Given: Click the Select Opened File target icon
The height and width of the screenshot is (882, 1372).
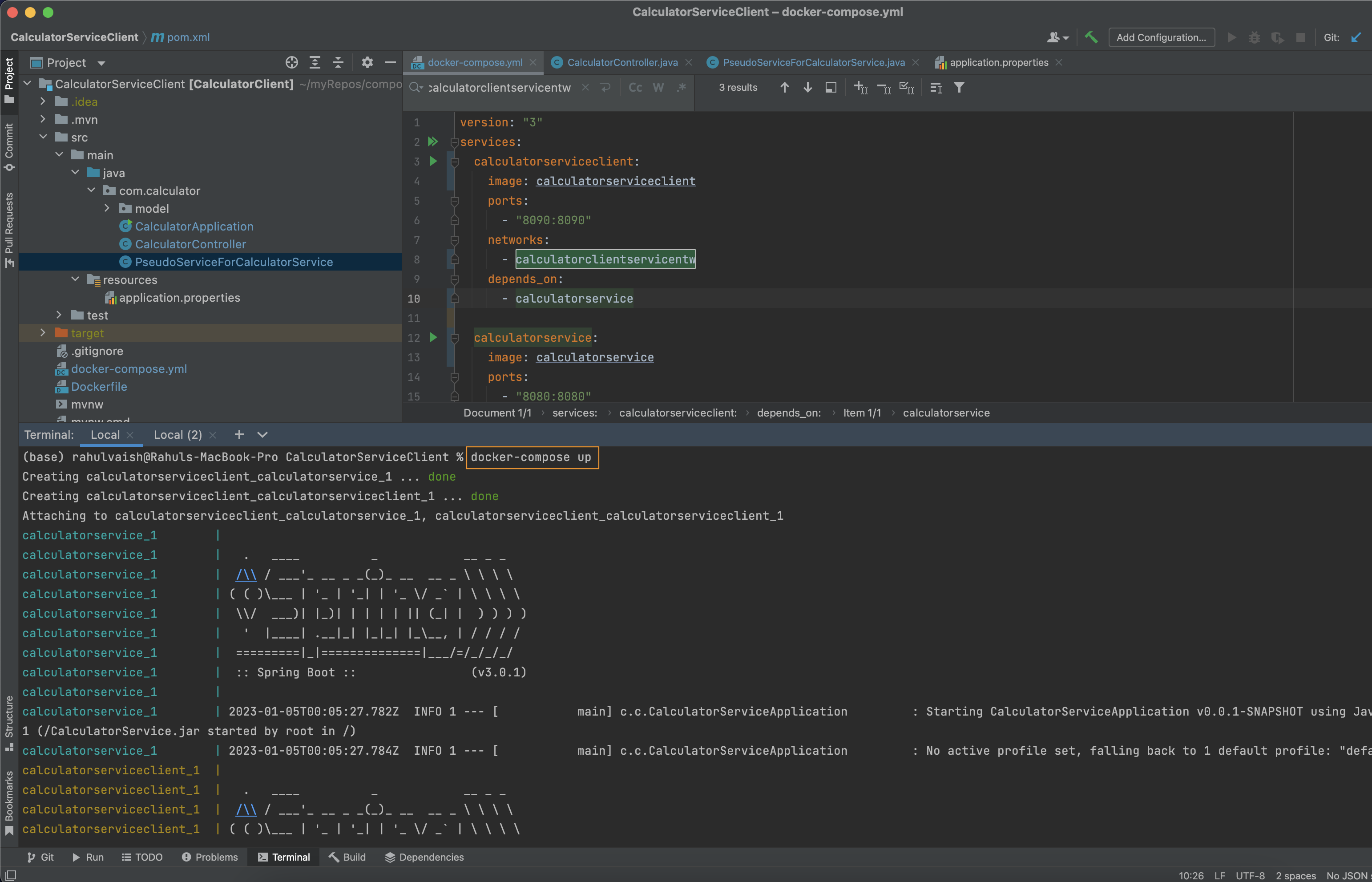Looking at the screenshot, I should 292,62.
